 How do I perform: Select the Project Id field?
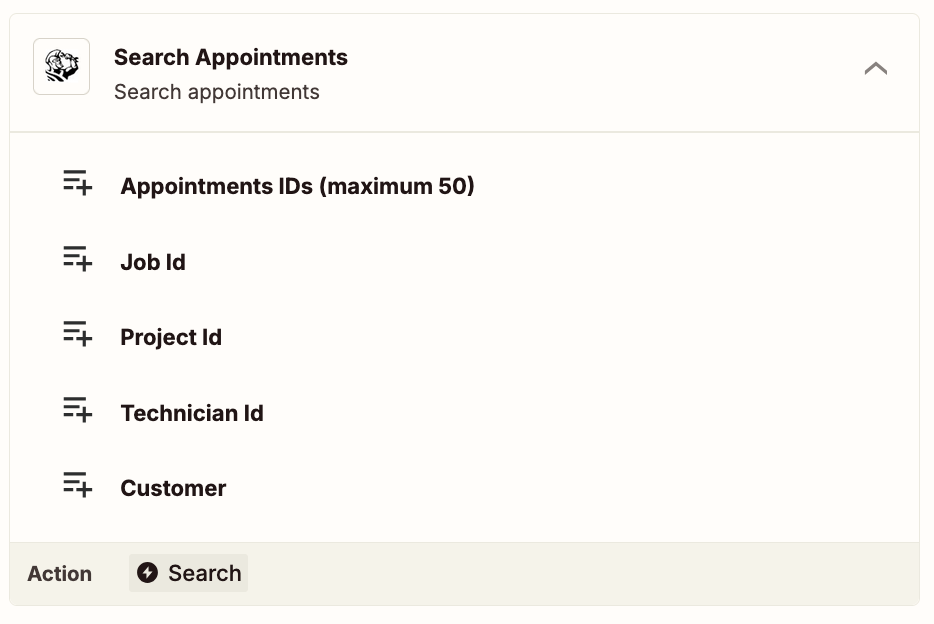(x=465, y=337)
